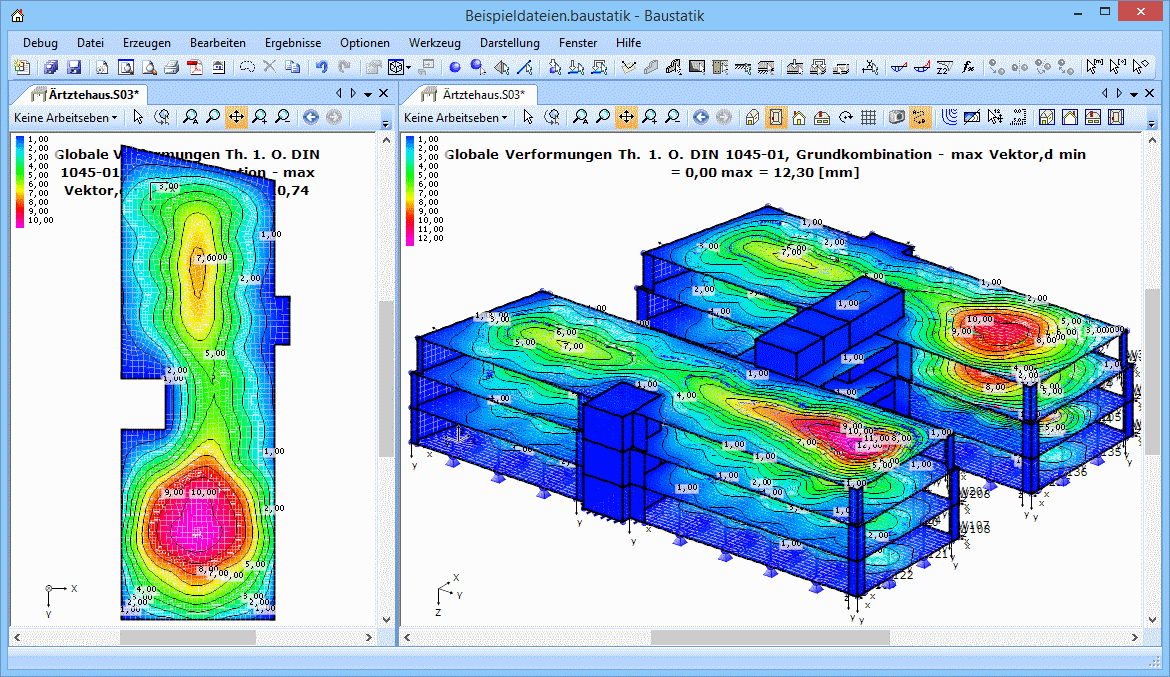
Task: Toggle pan mode in left pane toolbar
Action: coord(236,117)
